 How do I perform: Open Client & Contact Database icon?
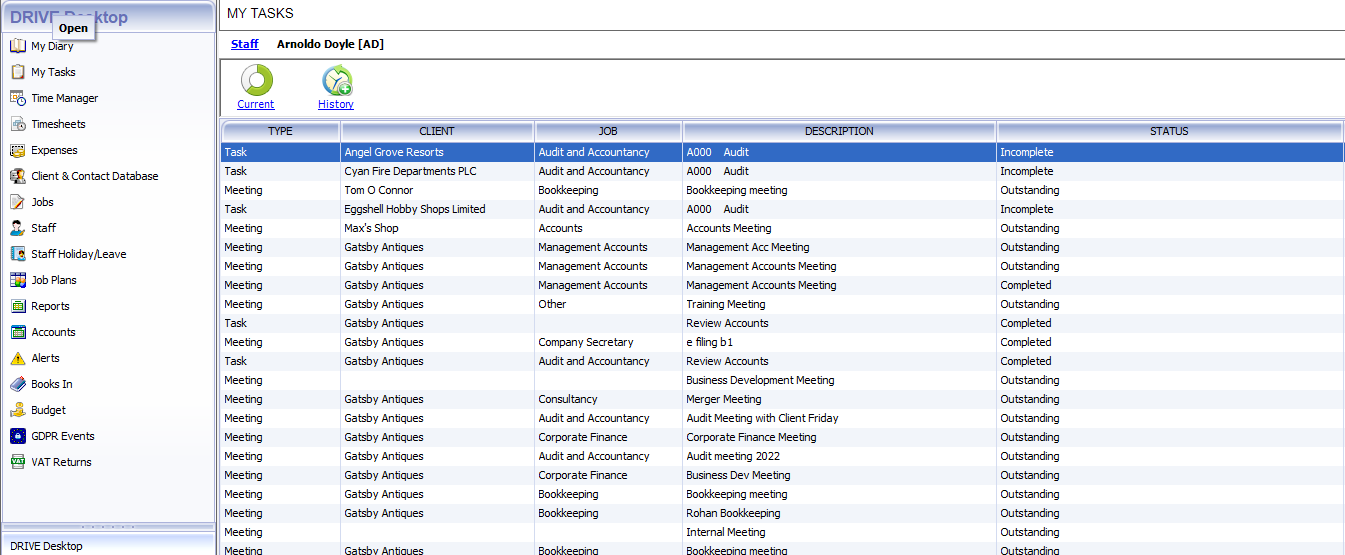tap(17, 176)
